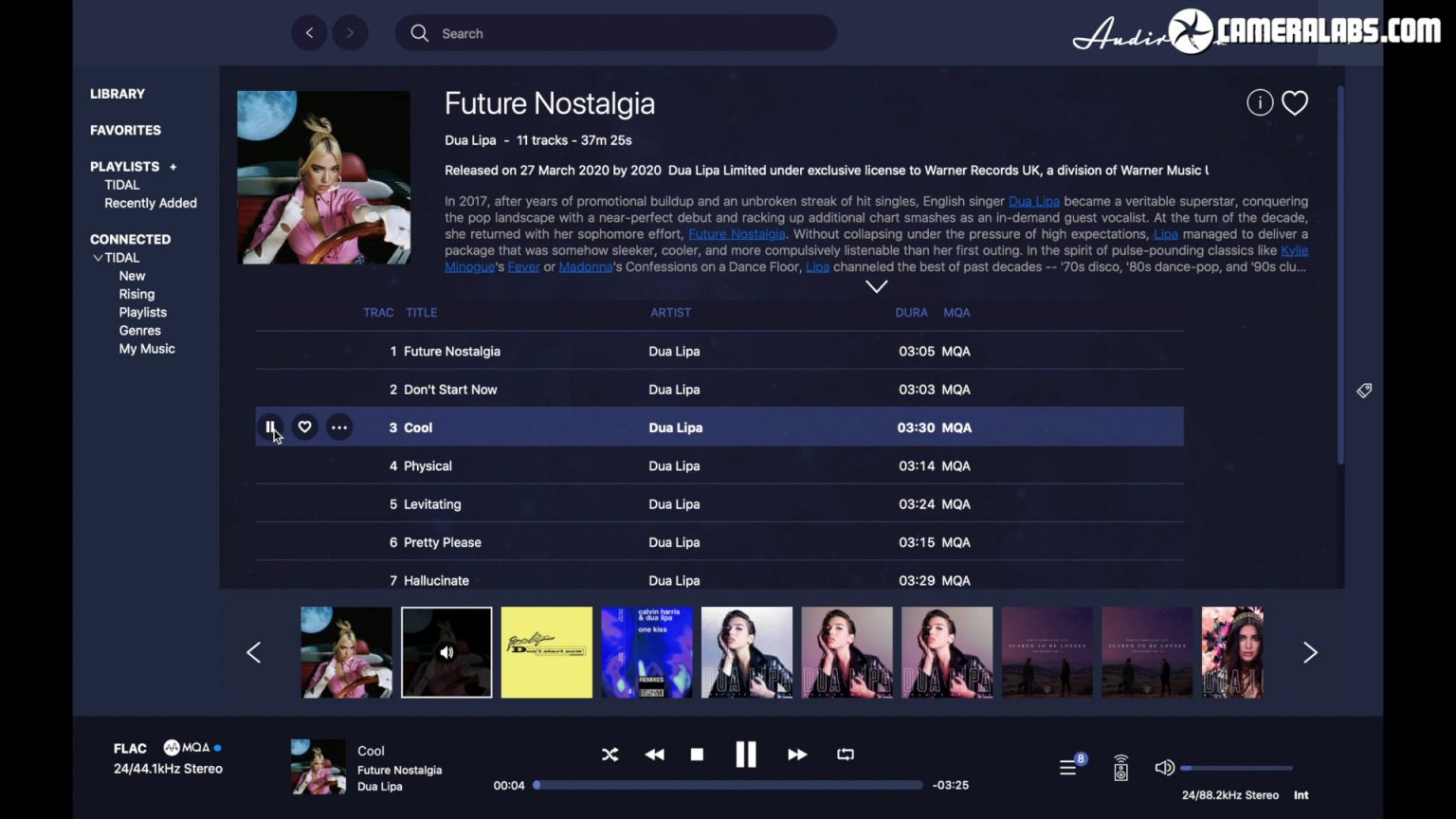Image resolution: width=1456 pixels, height=819 pixels.
Task: Open the tag icon on right edge
Action: (x=1364, y=391)
